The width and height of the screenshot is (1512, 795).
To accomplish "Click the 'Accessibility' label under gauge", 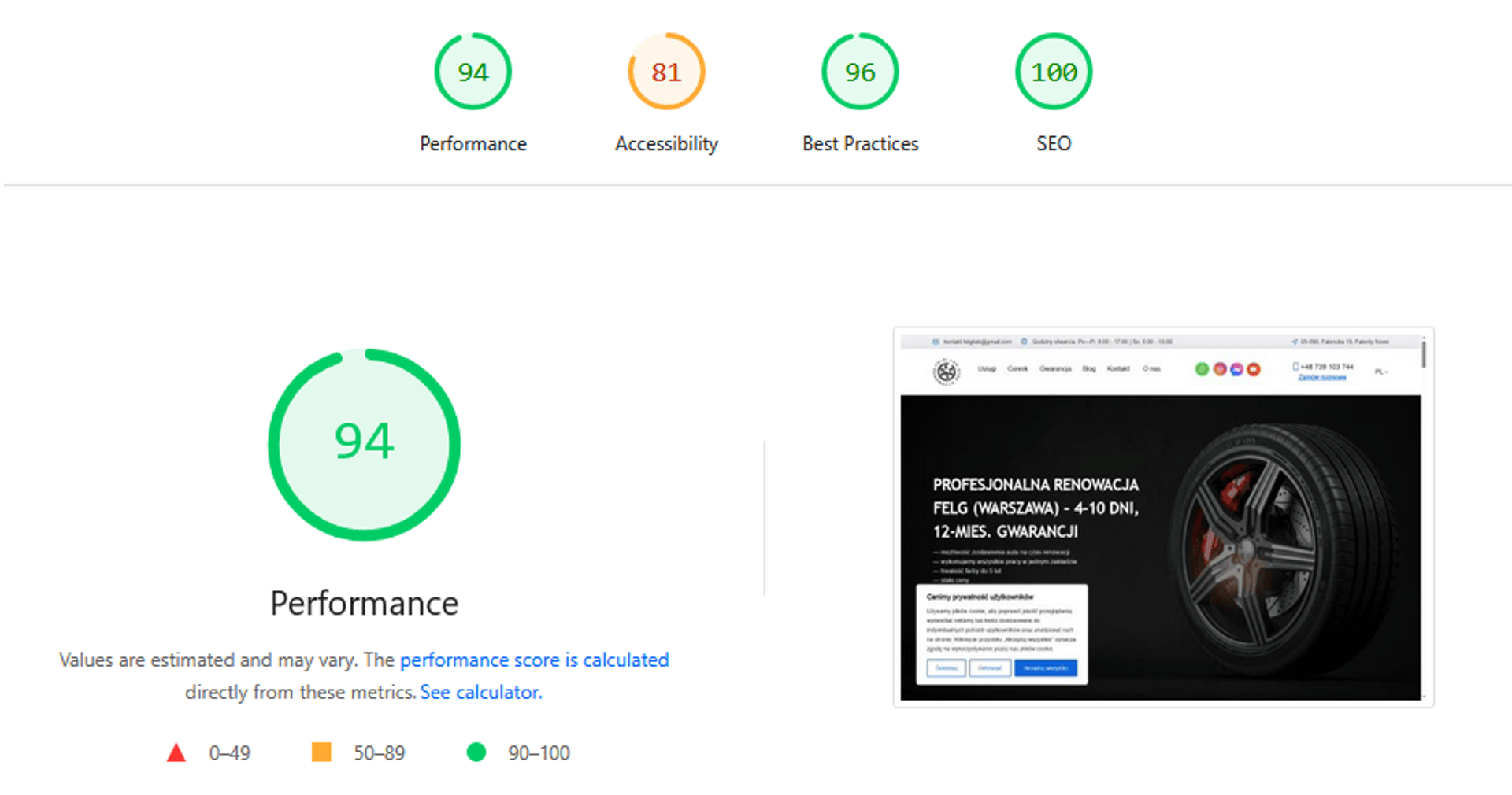I will click(x=666, y=144).
